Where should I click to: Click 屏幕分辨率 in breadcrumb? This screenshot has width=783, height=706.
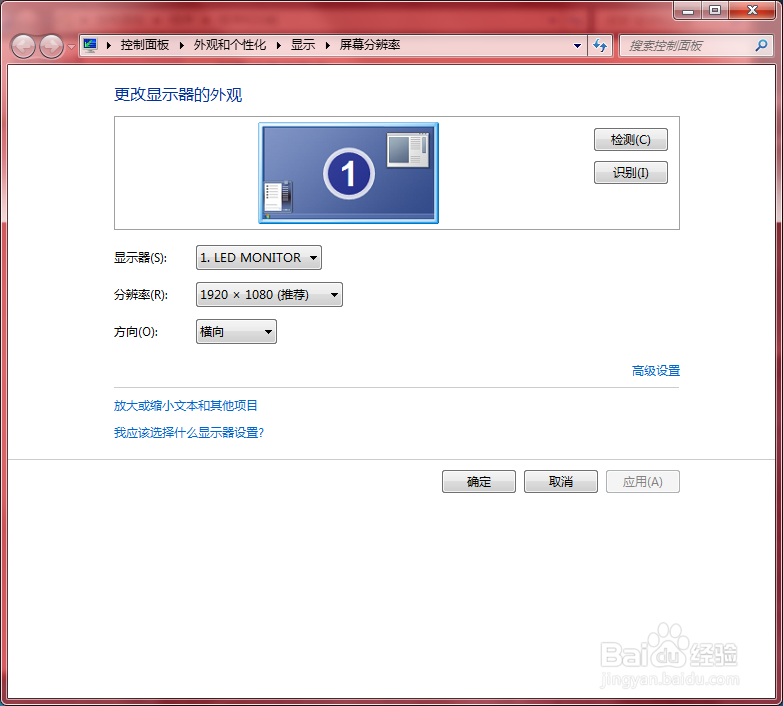pyautogui.click(x=370, y=45)
